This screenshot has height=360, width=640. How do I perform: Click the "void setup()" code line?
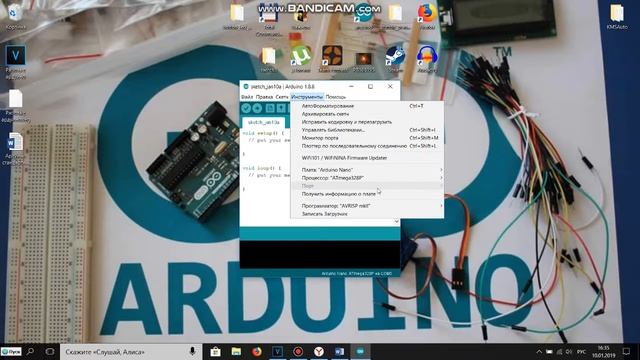(x=263, y=133)
